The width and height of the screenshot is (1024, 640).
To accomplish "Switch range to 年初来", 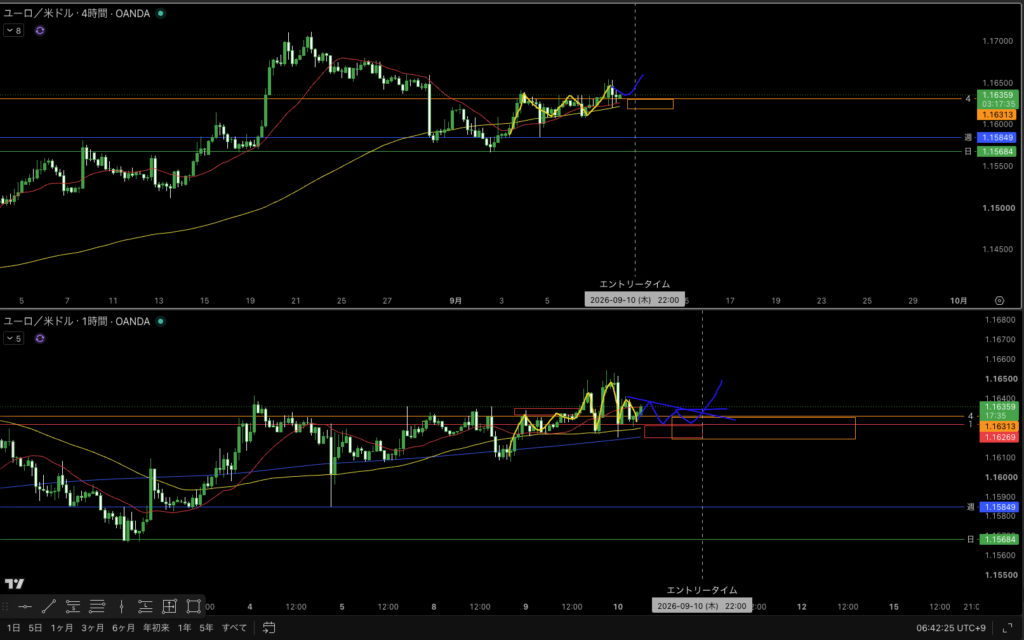I will coord(156,628).
